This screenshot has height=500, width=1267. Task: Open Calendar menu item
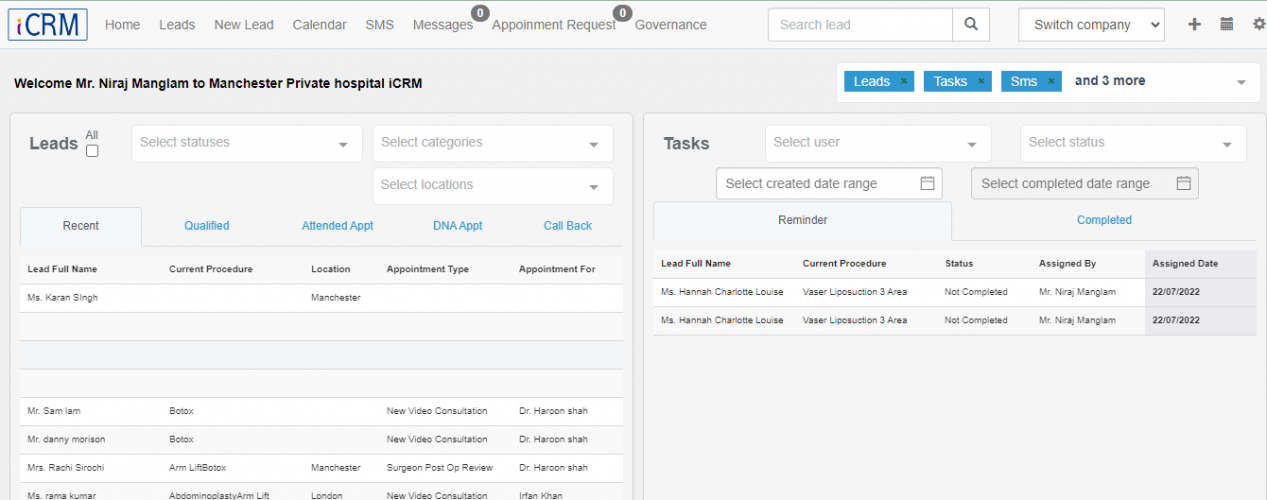click(x=320, y=25)
